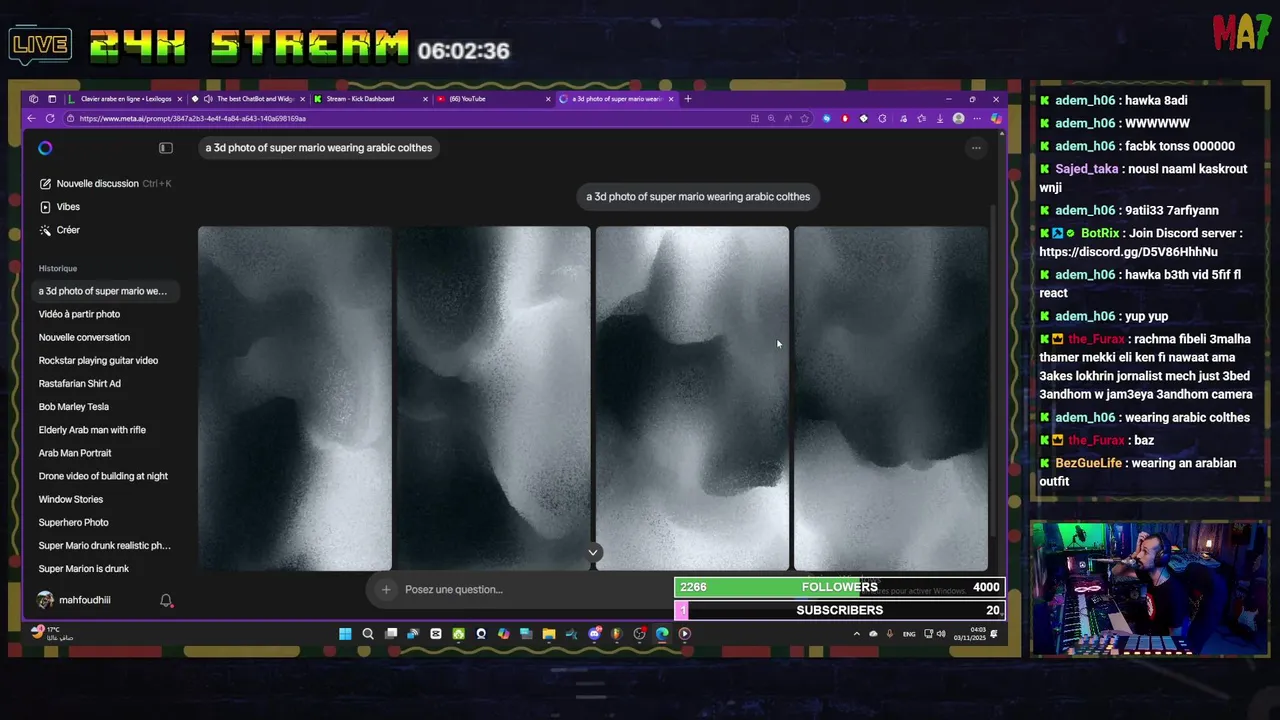Open 'Rockstar playing guitar video' conversation

point(98,360)
